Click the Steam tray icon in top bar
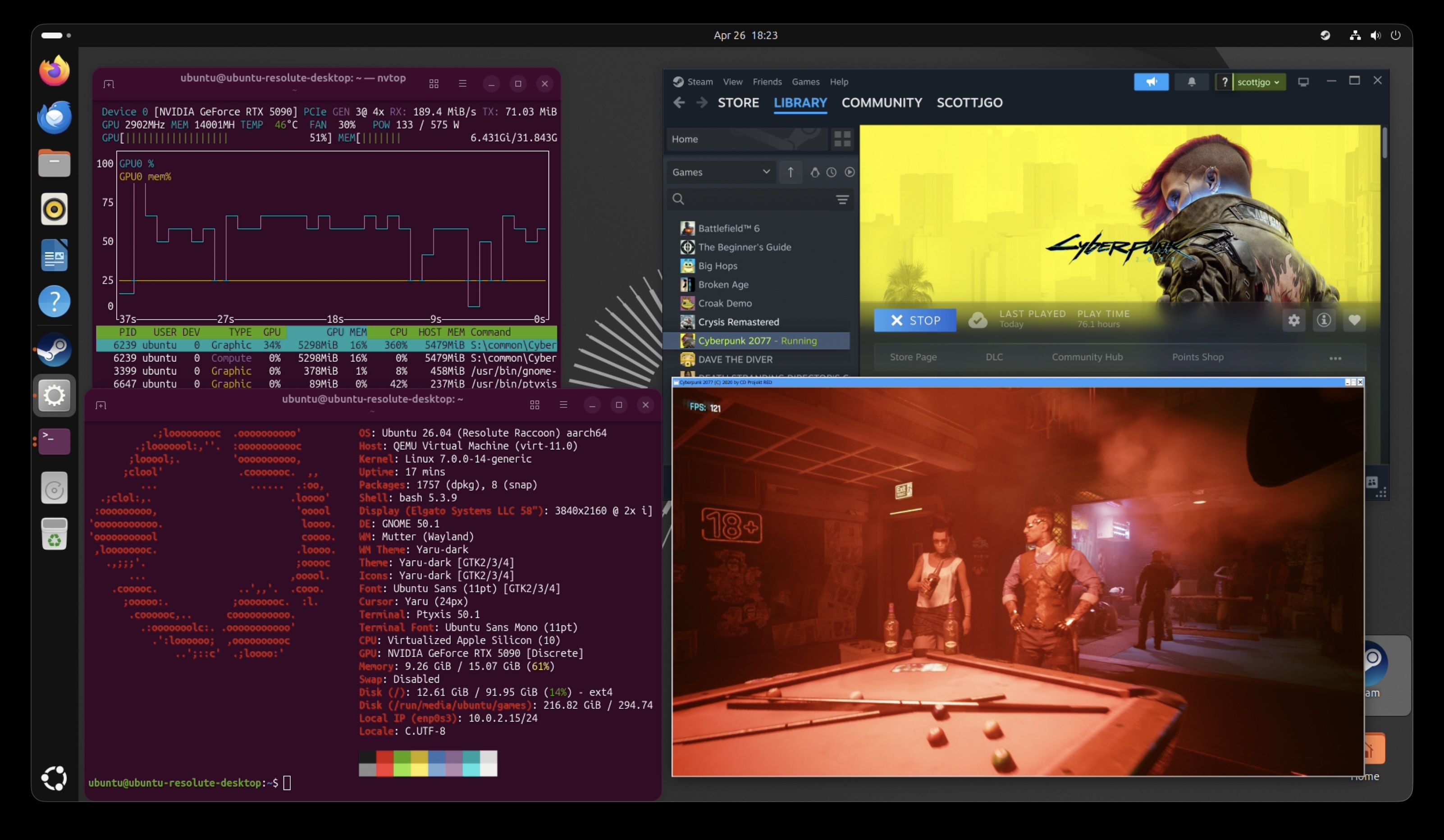1444x840 pixels. [x=1325, y=35]
